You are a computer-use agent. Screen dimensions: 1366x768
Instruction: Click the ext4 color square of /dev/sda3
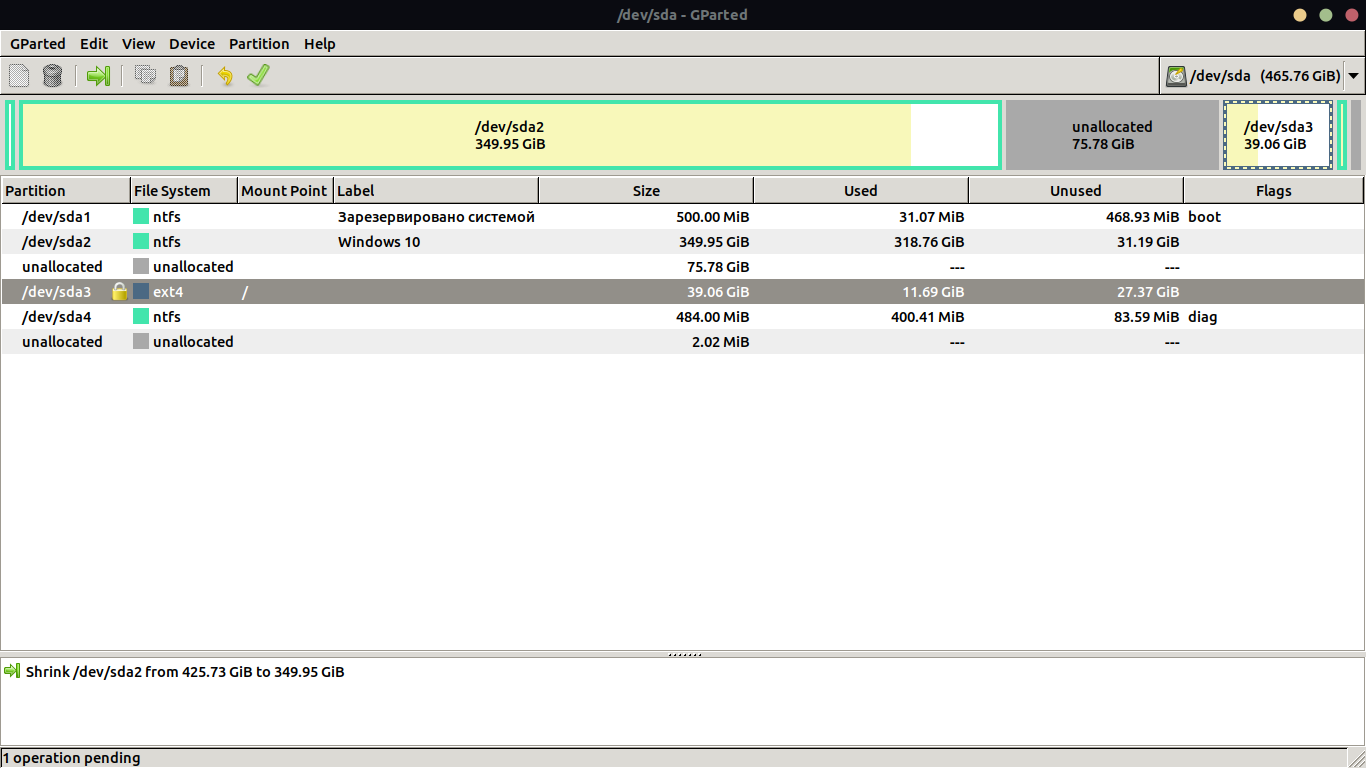pos(141,292)
